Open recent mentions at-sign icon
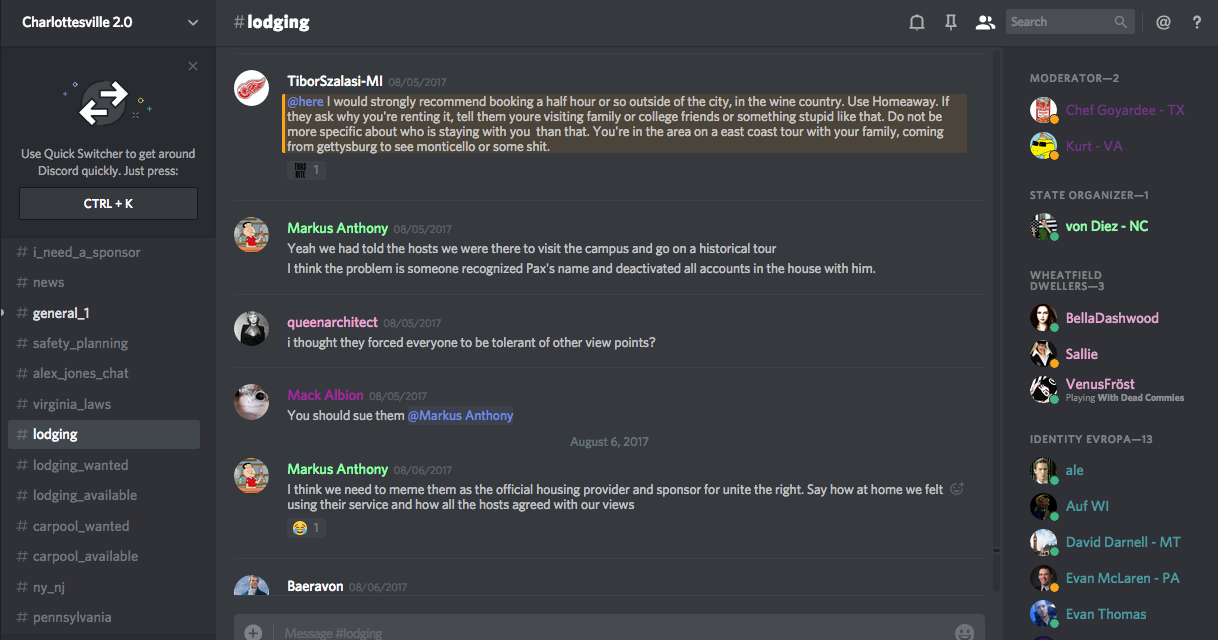 pyautogui.click(x=1163, y=22)
